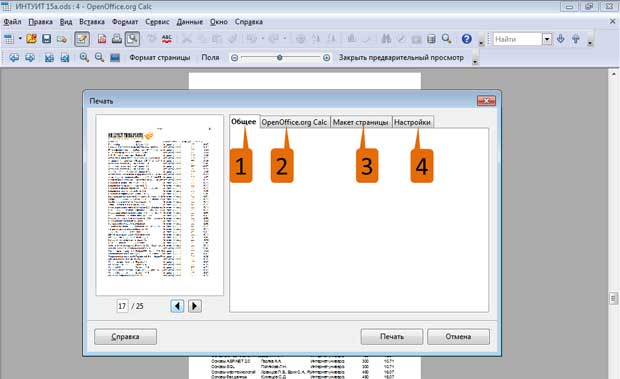Image resolution: width=620 pixels, height=379 pixels.
Task: Open the Help question mark icon
Action: pos(467,39)
